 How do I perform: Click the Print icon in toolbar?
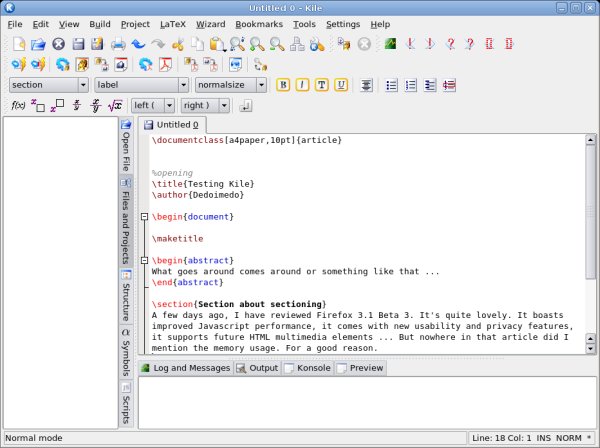[x=118, y=44]
